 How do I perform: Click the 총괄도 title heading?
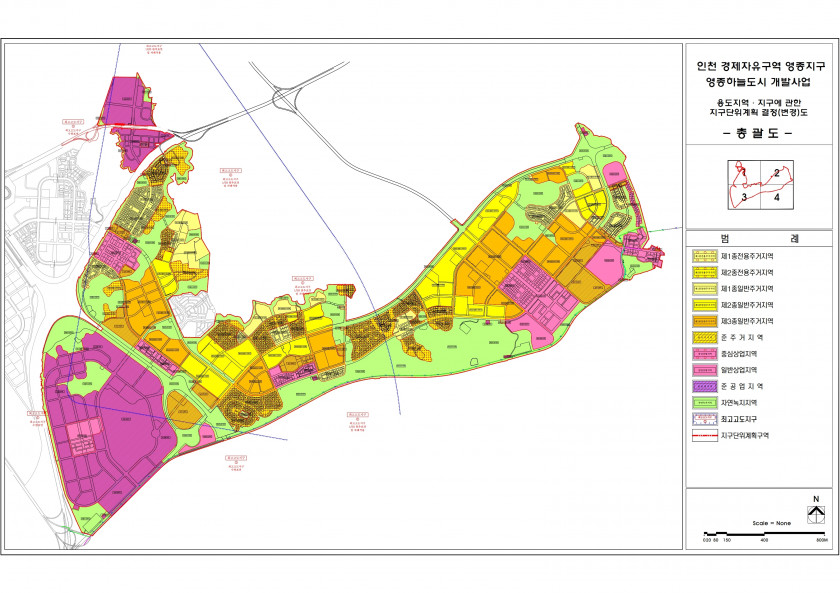coord(756,134)
